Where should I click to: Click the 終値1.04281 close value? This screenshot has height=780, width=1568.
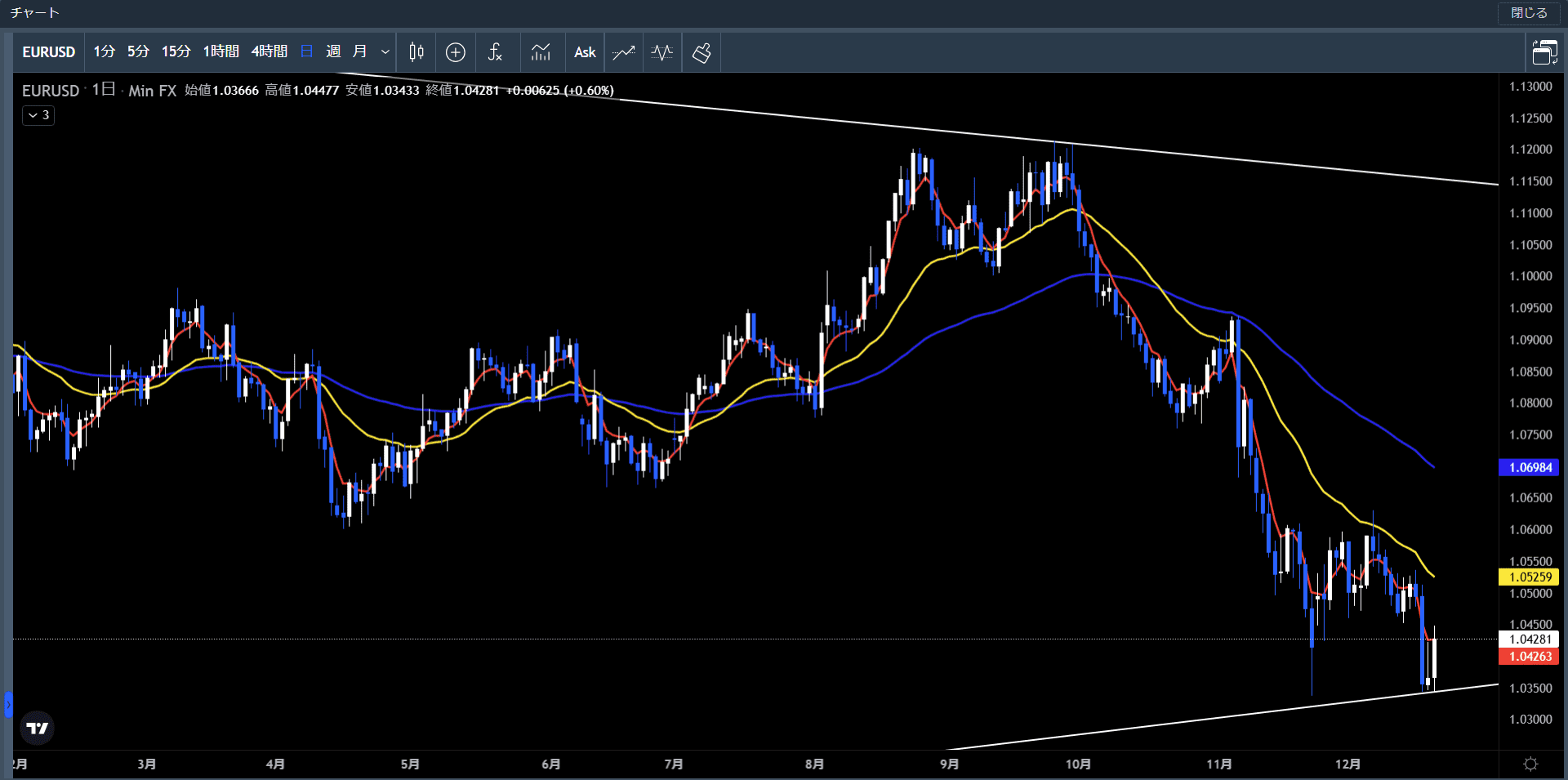pos(462,91)
